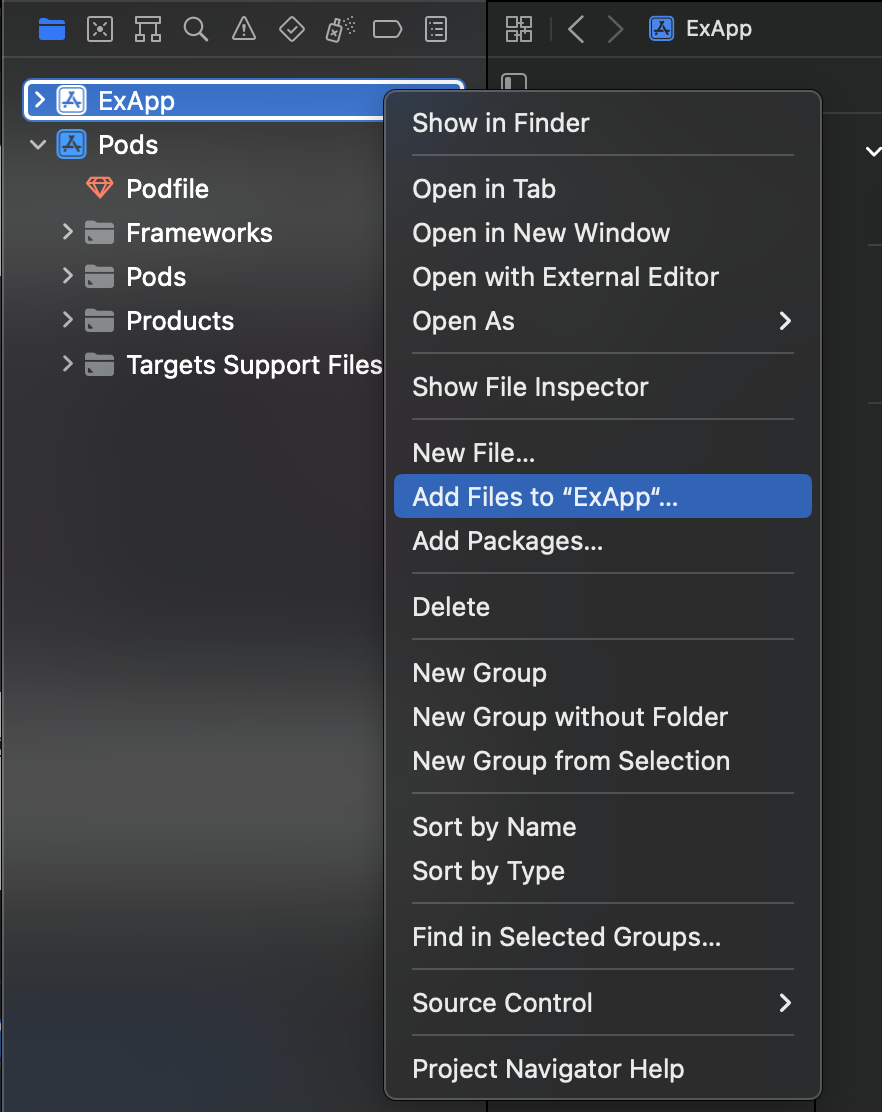The width and height of the screenshot is (882, 1112).
Task: Click the Products folder icon
Action: (99, 321)
